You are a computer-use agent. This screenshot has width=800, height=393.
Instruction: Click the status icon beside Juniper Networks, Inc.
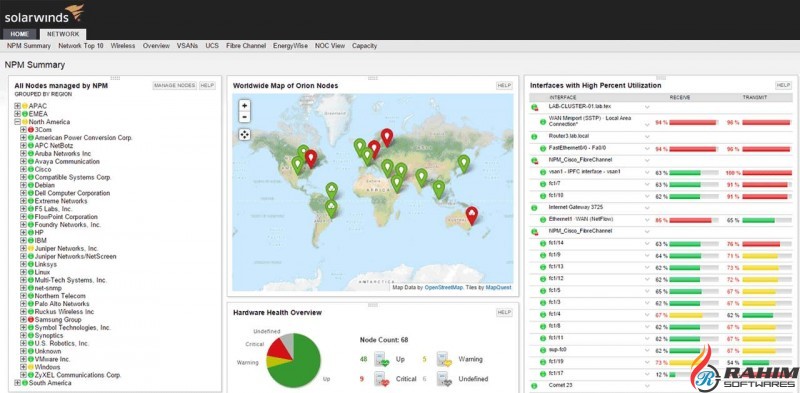click(31, 249)
